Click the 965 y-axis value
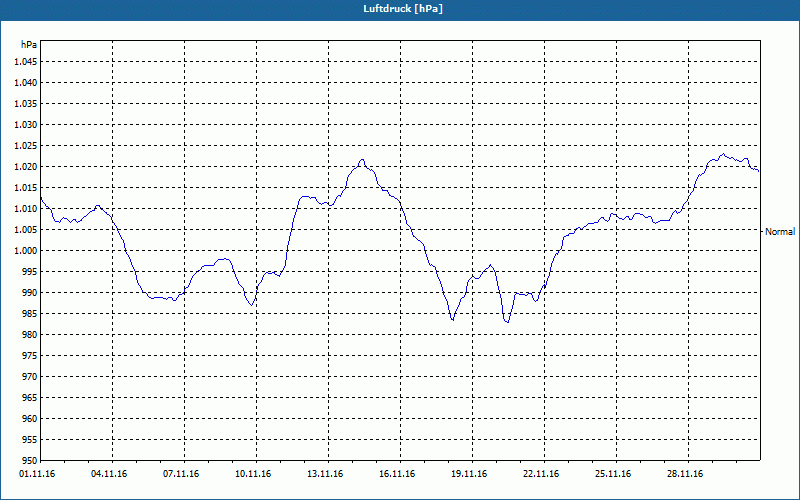The height and width of the screenshot is (500, 800). tap(30, 397)
